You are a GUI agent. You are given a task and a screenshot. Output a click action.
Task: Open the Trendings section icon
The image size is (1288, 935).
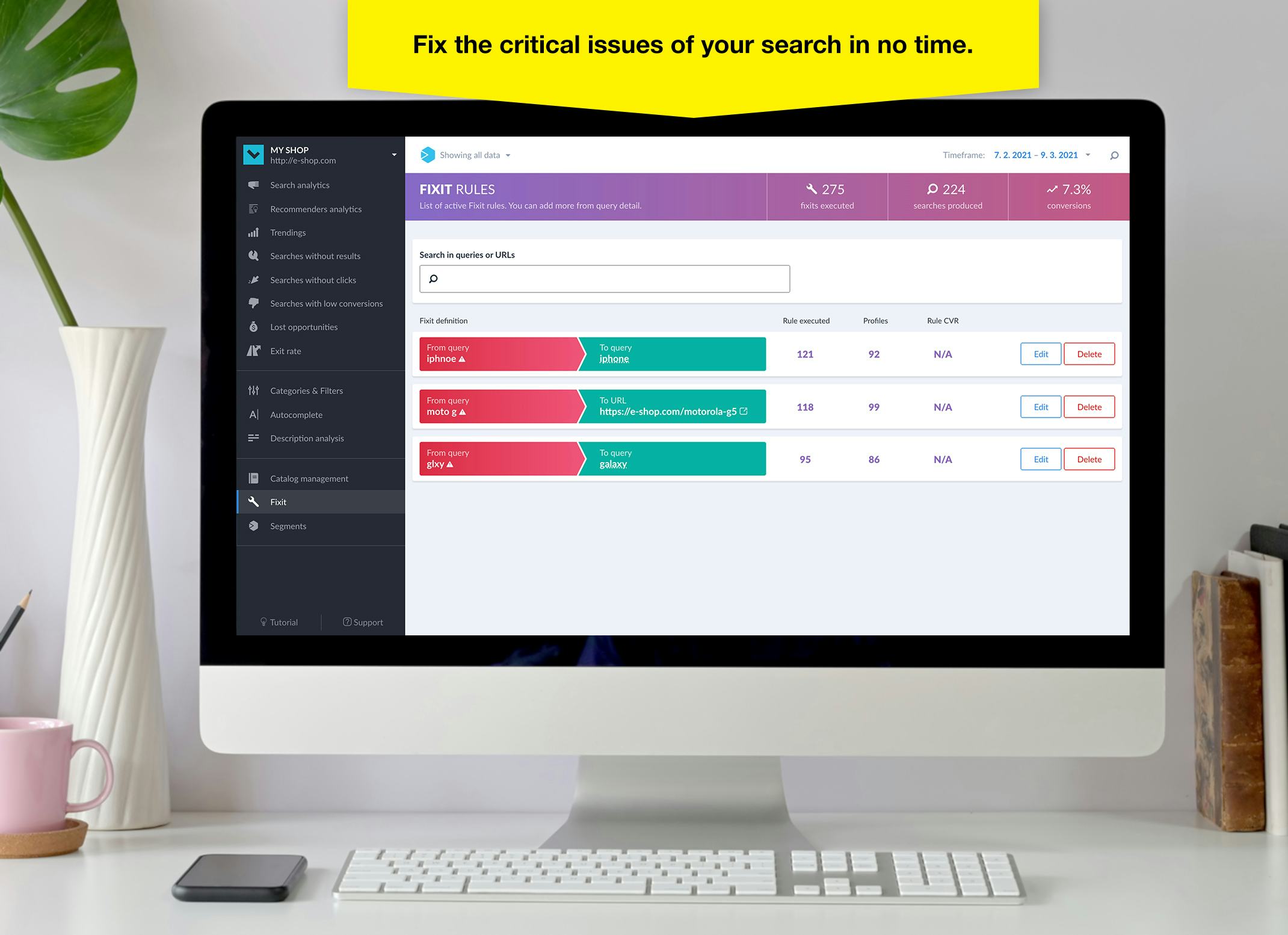pyautogui.click(x=255, y=232)
